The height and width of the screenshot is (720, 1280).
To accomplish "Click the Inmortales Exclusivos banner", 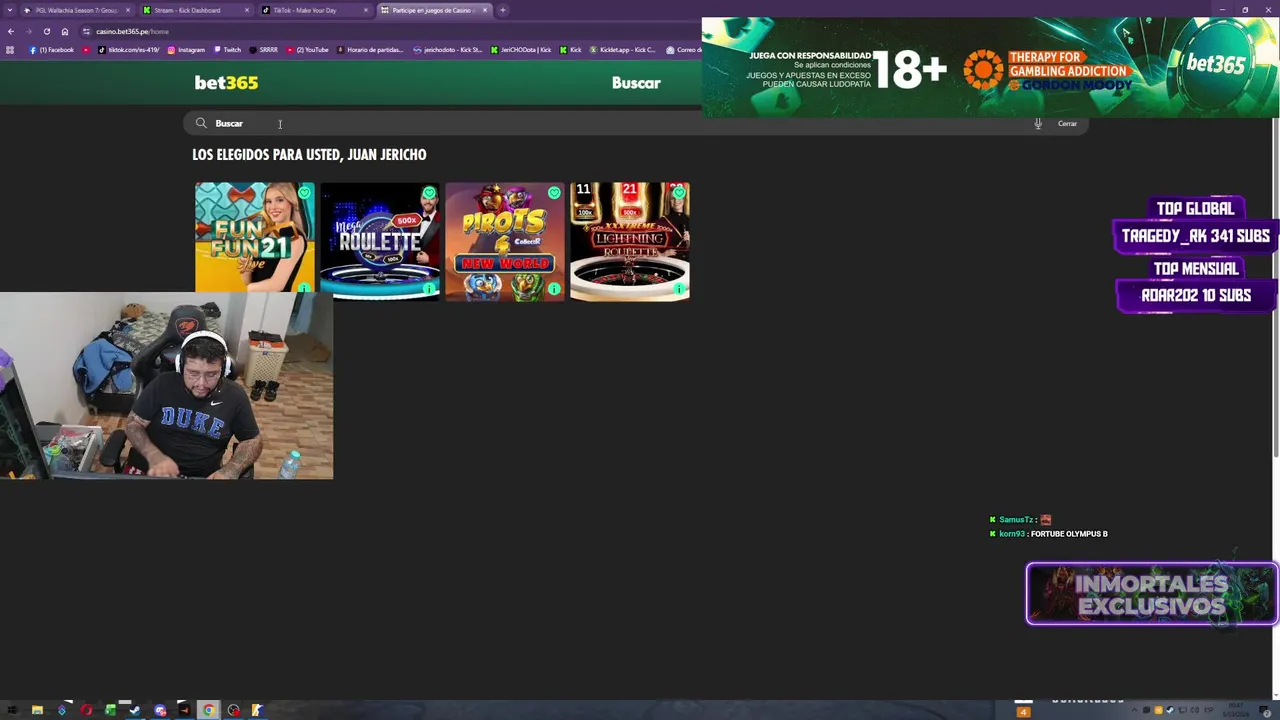I will 1152,594.
